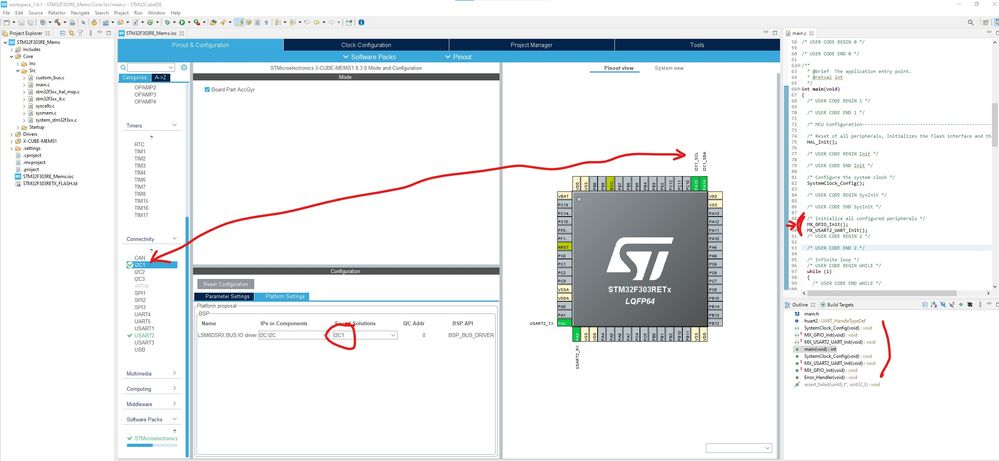Switch to Clock Configuration tab
Viewport: 999px width, 461px height.
(366, 45)
